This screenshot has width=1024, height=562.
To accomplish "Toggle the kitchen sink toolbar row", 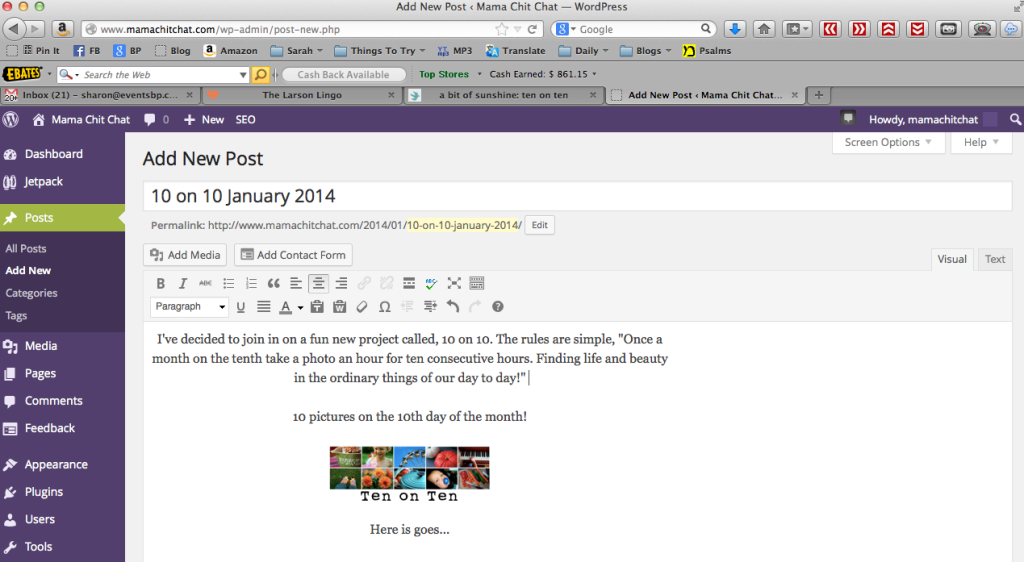I will (x=477, y=284).
